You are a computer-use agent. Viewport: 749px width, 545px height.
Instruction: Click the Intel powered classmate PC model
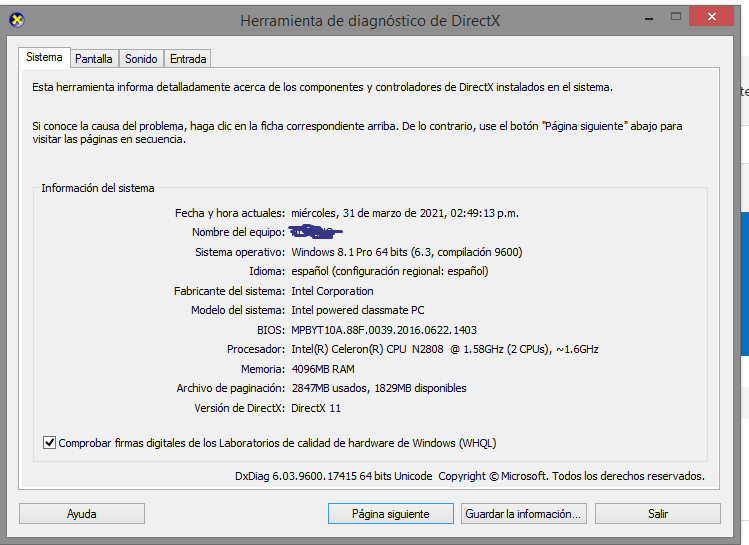click(358, 310)
